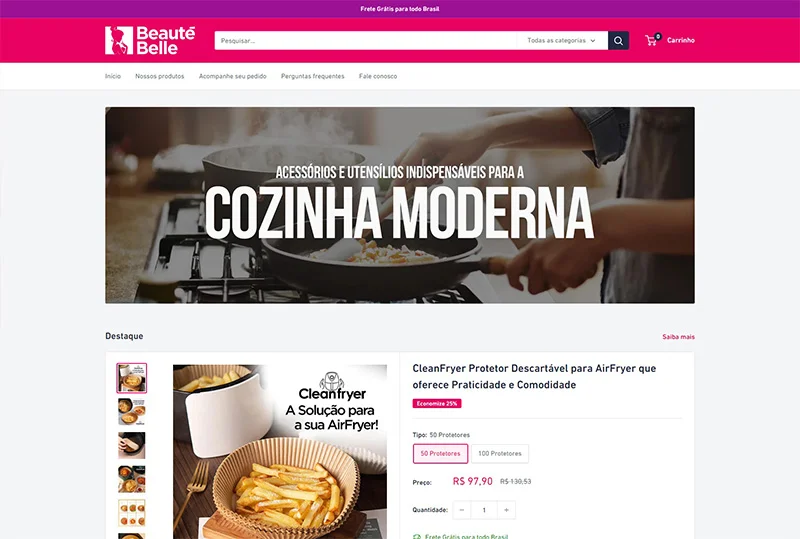The image size is (800, 539).
Task: Open Perguntas frequentes page
Action: (x=313, y=76)
